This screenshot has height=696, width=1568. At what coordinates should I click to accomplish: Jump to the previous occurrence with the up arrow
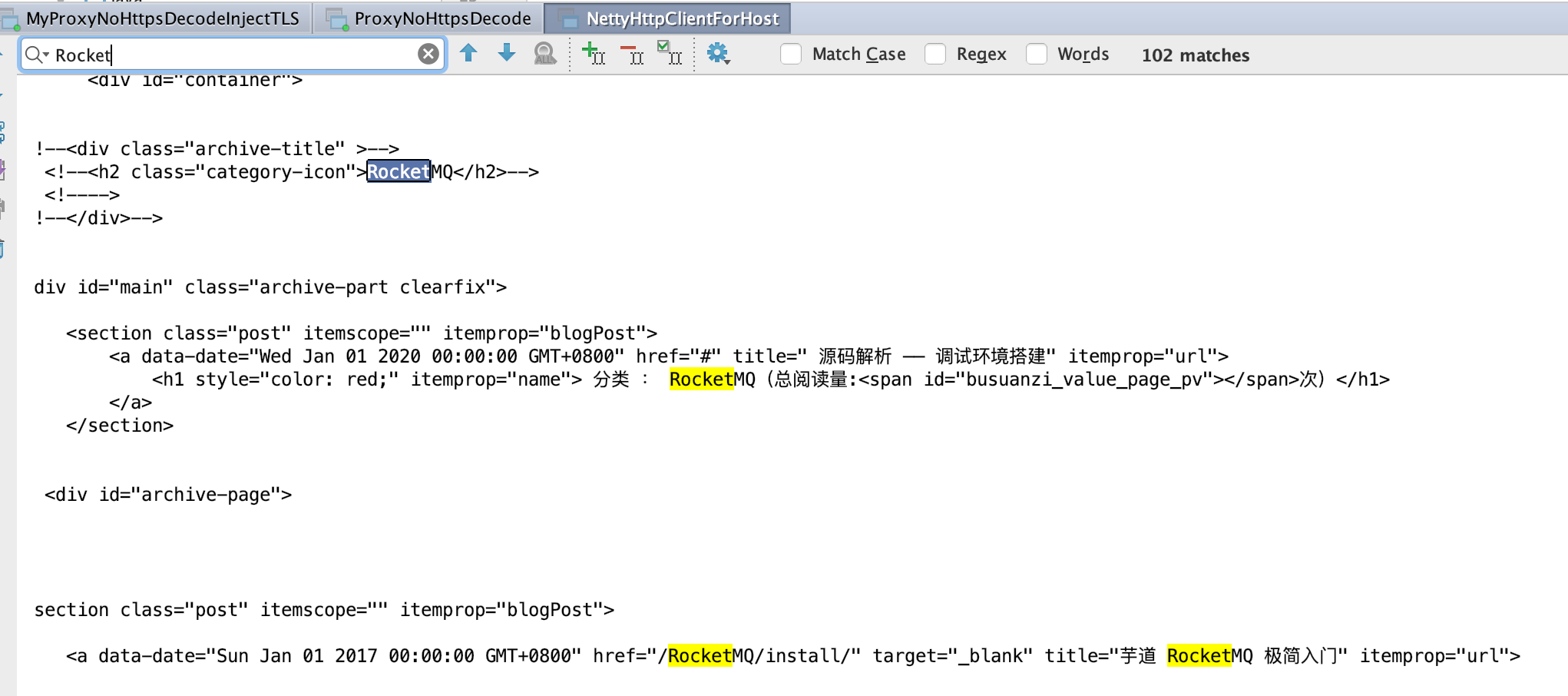(x=468, y=53)
